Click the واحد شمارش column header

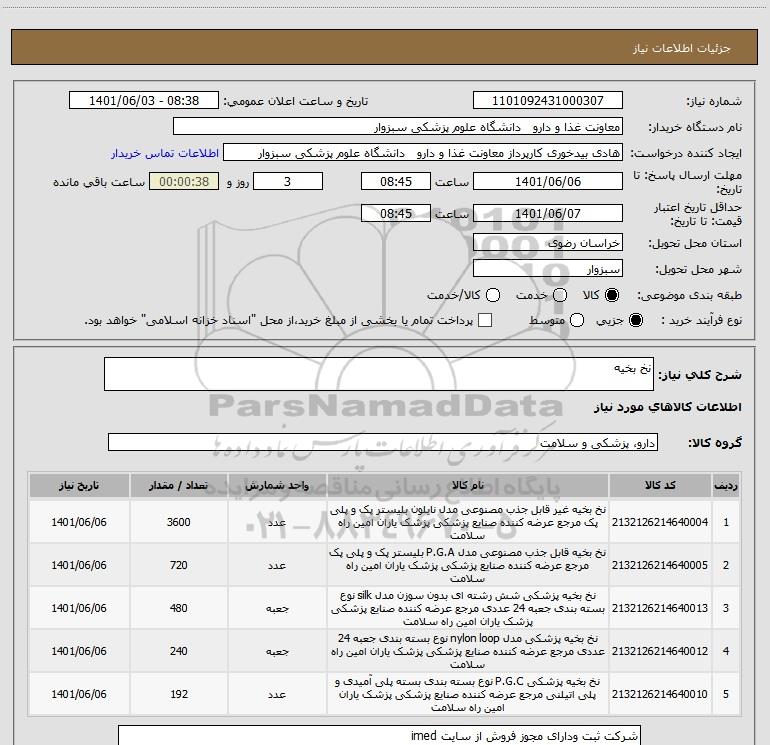[277, 485]
